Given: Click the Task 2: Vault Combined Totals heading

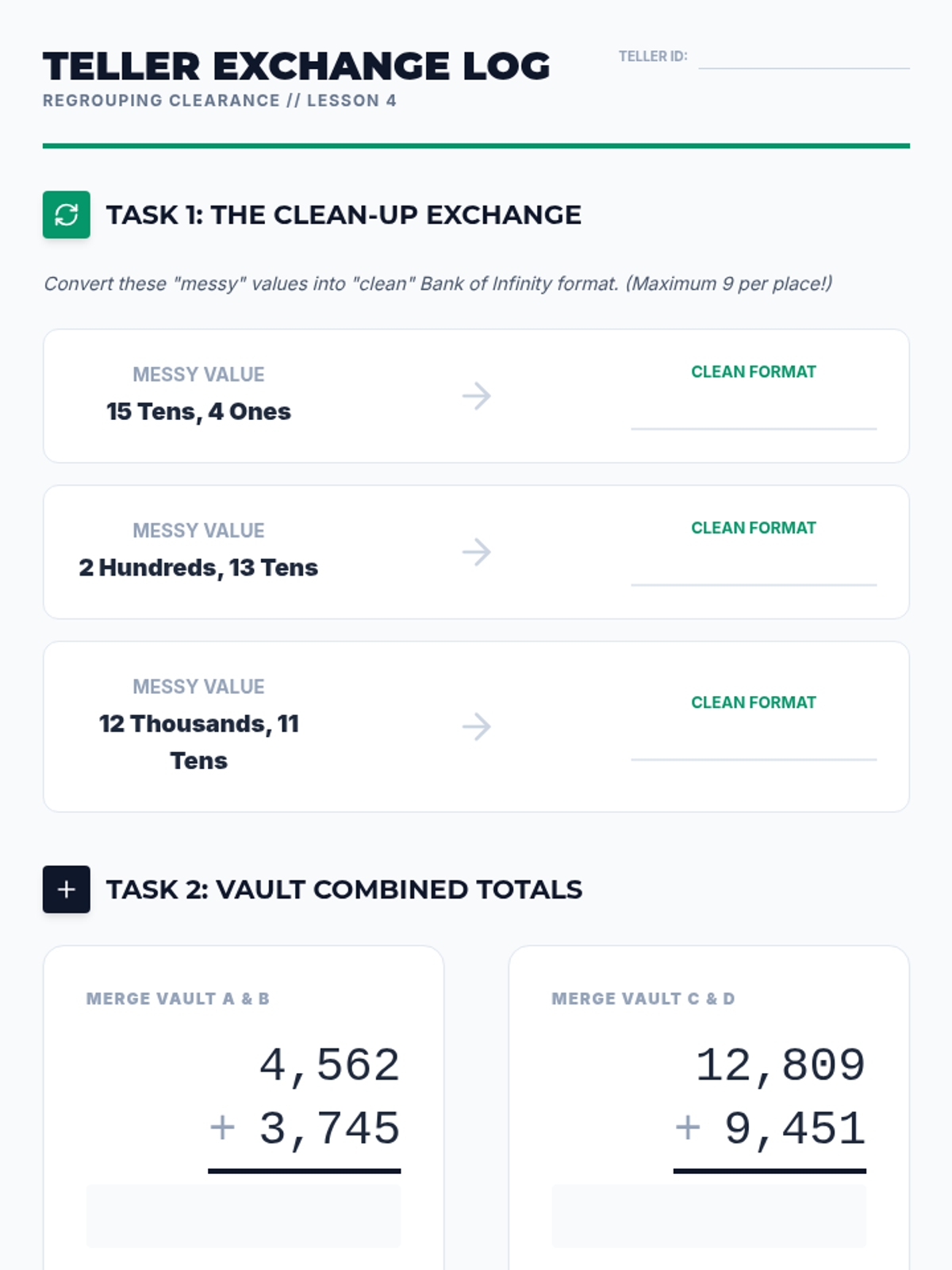Looking at the screenshot, I should coord(344,889).
